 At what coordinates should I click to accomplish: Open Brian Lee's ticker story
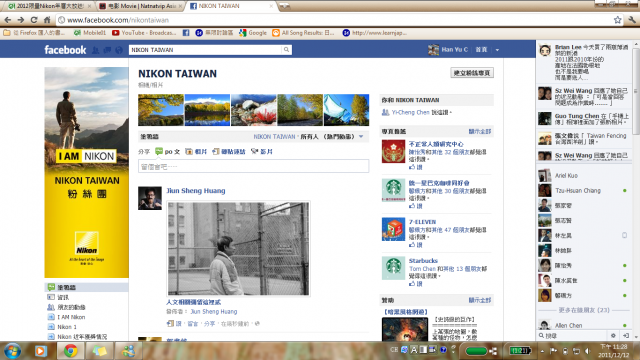584,62
